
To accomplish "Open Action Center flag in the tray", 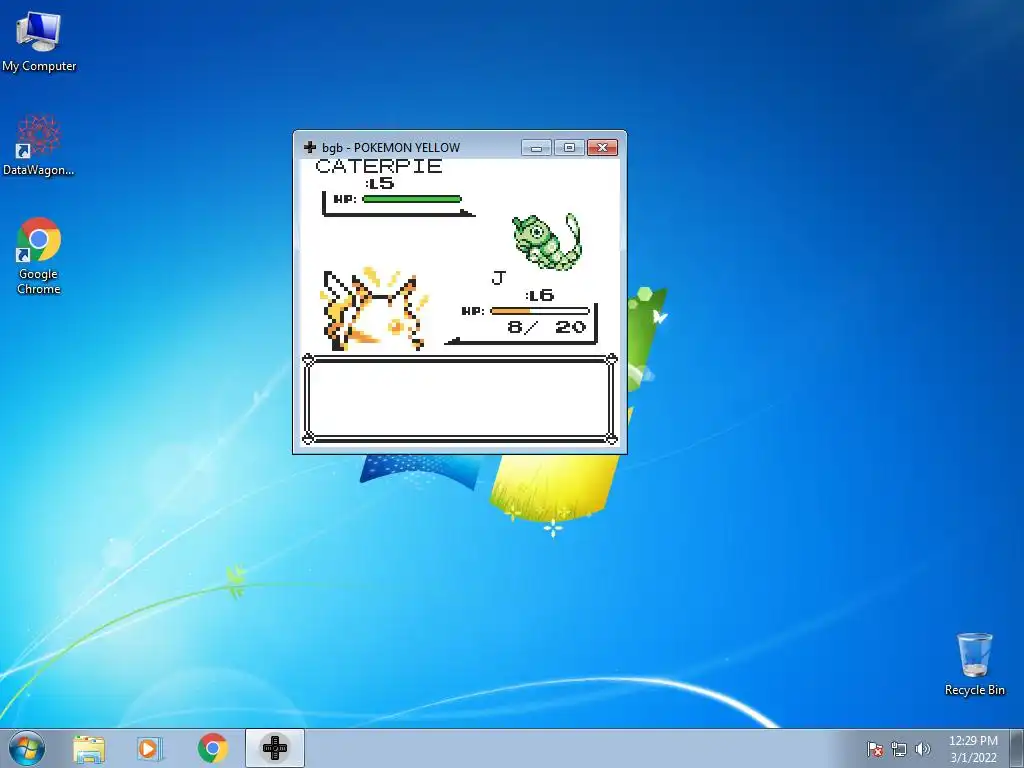I will pyautogui.click(x=875, y=749).
